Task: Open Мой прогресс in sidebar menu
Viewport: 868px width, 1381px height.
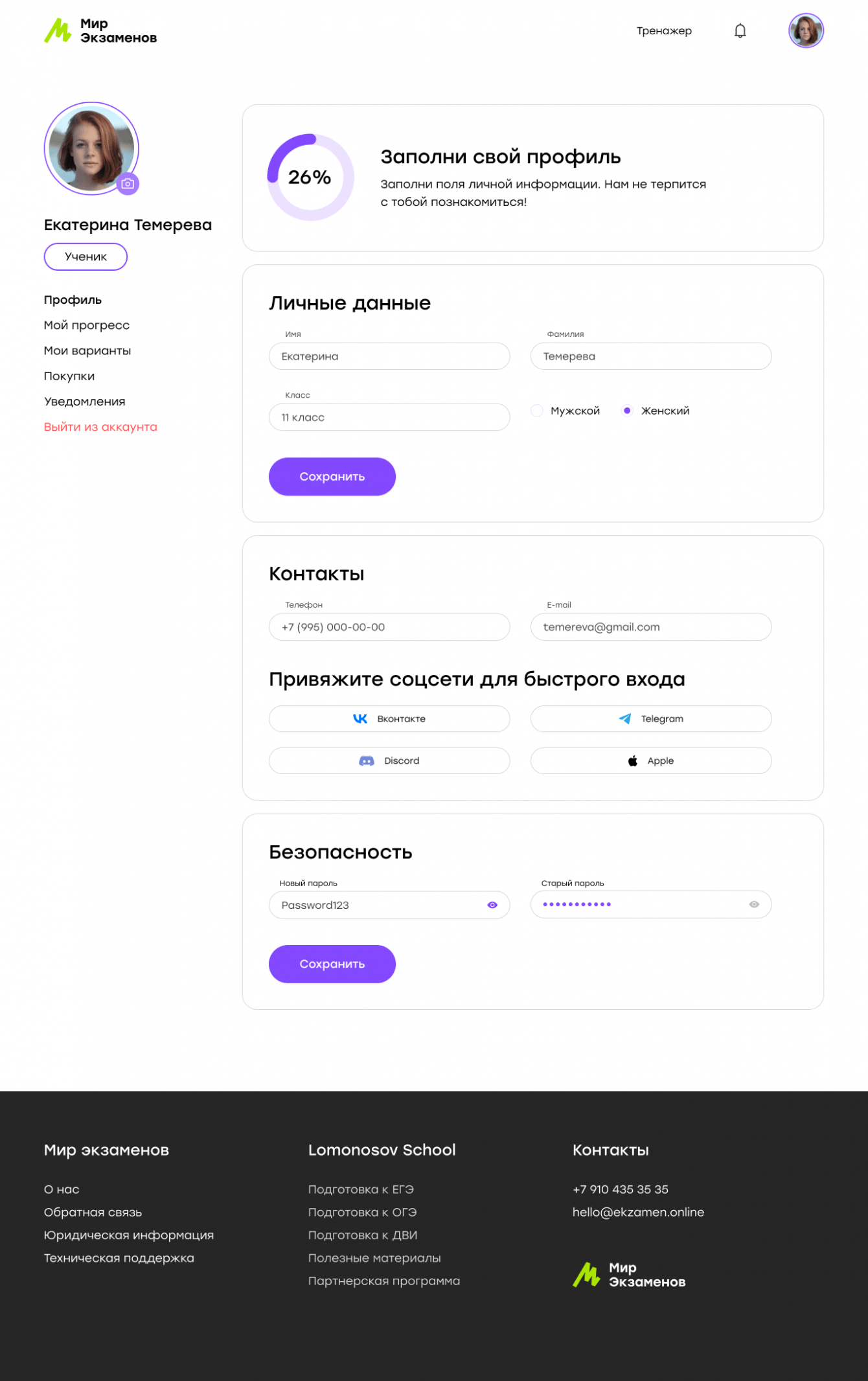Action: tap(87, 325)
